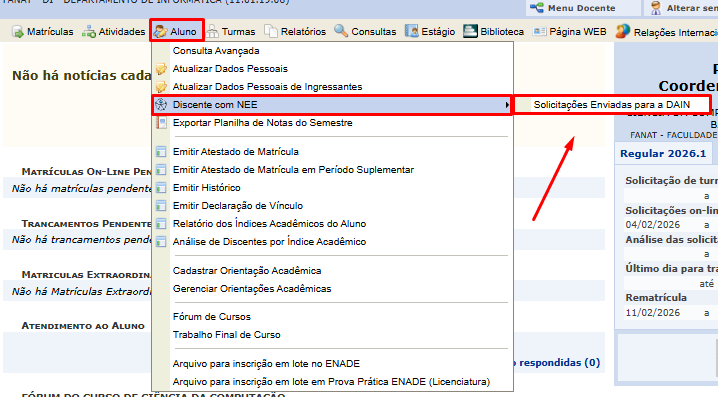Click the Alterar senha button
Image resolution: width=718 pixels, height=397 pixels.
coord(681,8)
